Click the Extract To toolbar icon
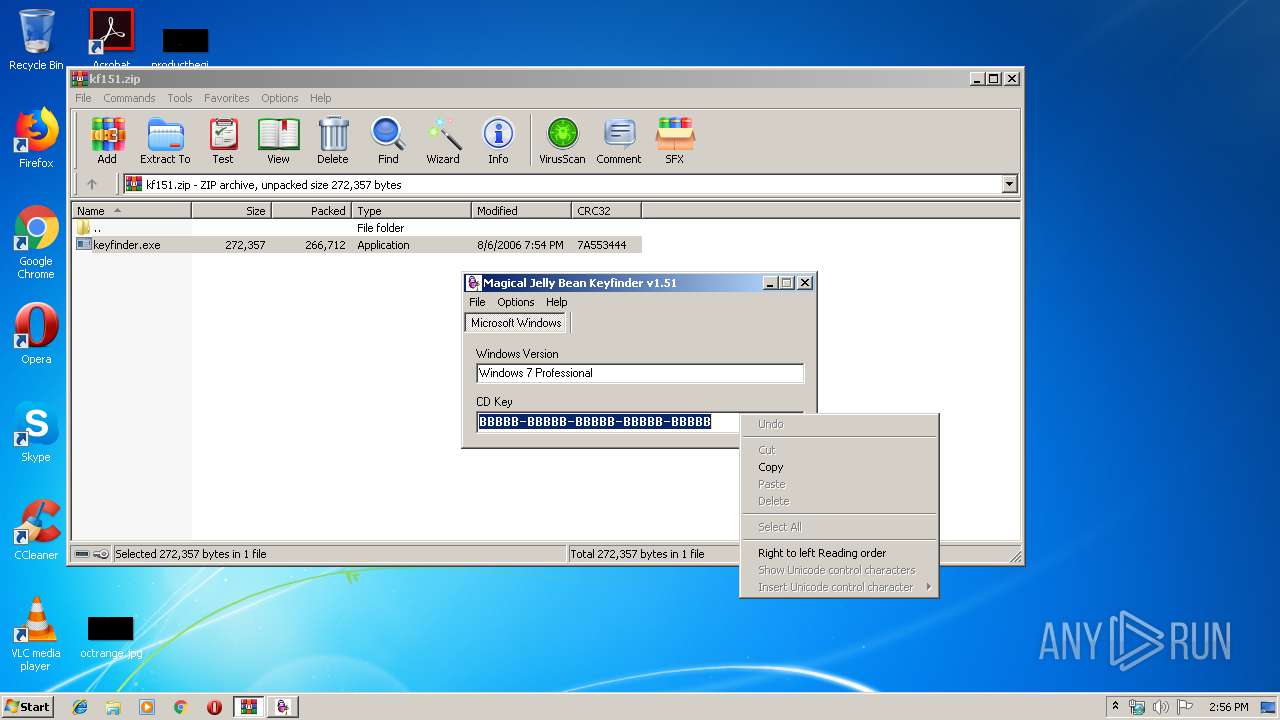This screenshot has width=1280, height=720. 165,141
